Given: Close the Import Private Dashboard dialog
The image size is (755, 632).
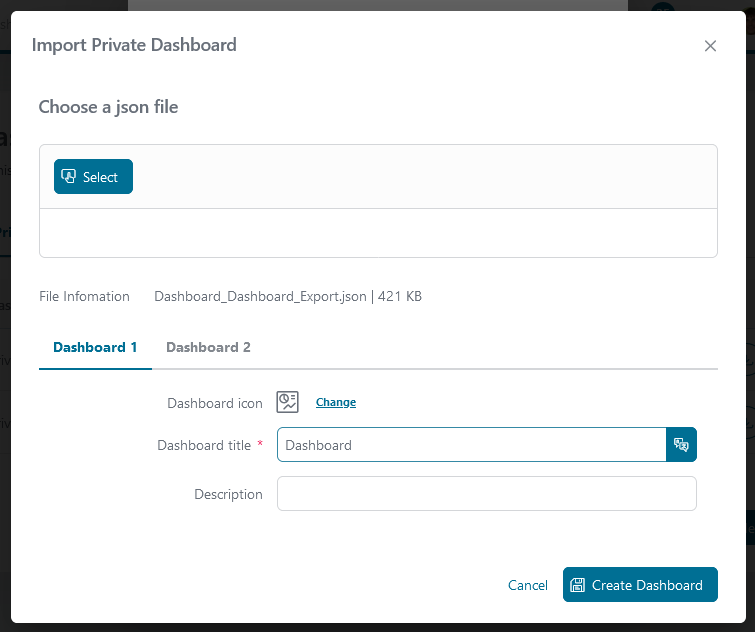Looking at the screenshot, I should tap(710, 46).
